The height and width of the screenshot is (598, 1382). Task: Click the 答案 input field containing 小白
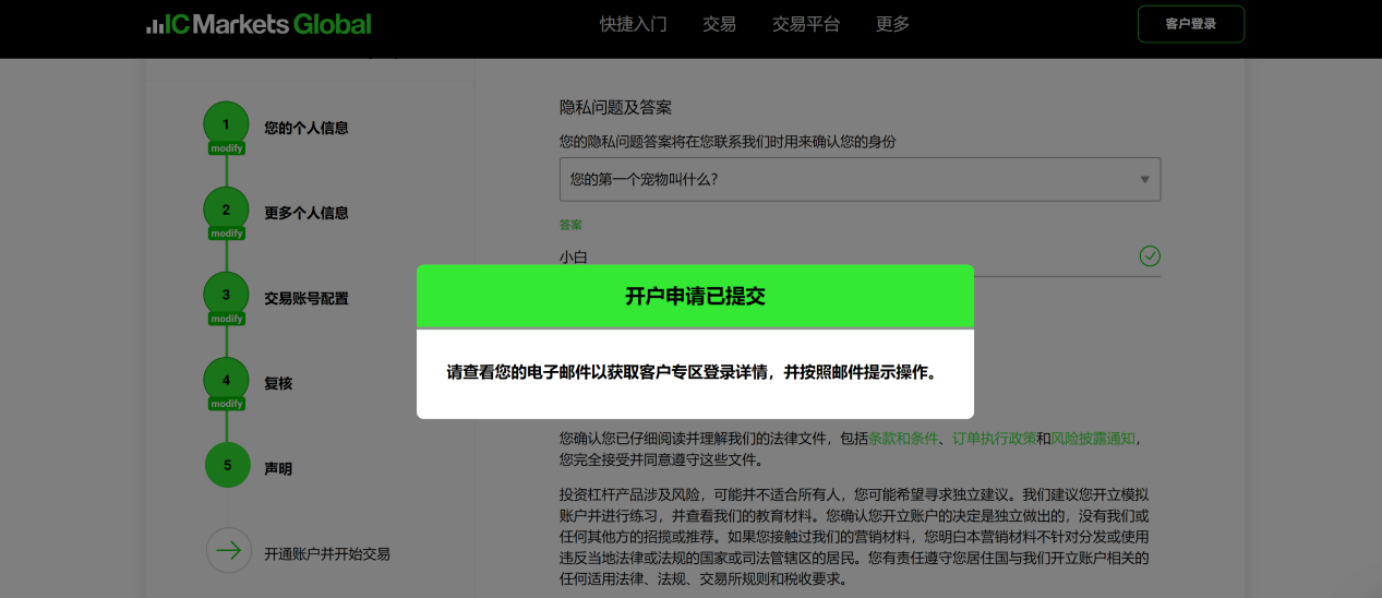(840, 257)
